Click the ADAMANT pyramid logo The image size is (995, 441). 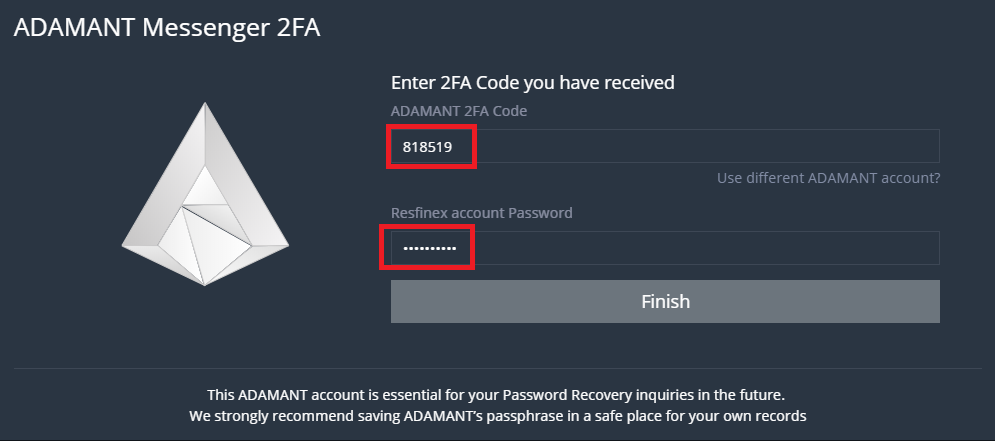point(205,195)
